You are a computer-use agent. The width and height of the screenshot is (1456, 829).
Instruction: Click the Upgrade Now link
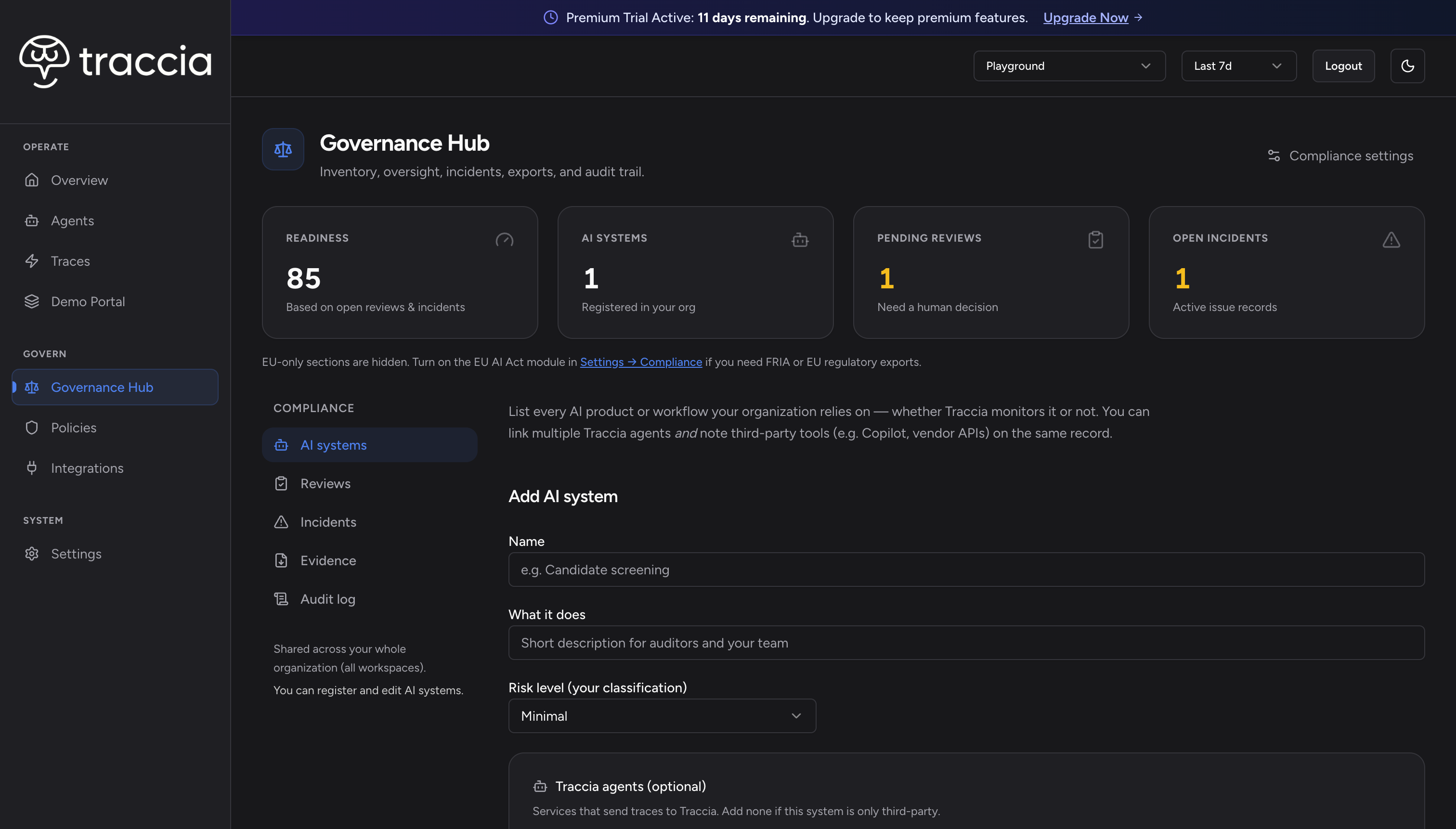(1085, 18)
